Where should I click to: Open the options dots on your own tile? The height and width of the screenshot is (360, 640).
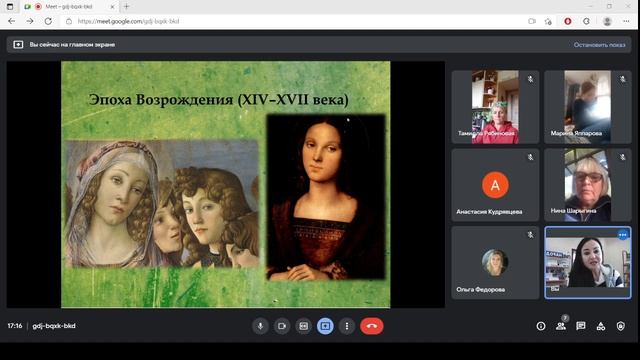(622, 235)
